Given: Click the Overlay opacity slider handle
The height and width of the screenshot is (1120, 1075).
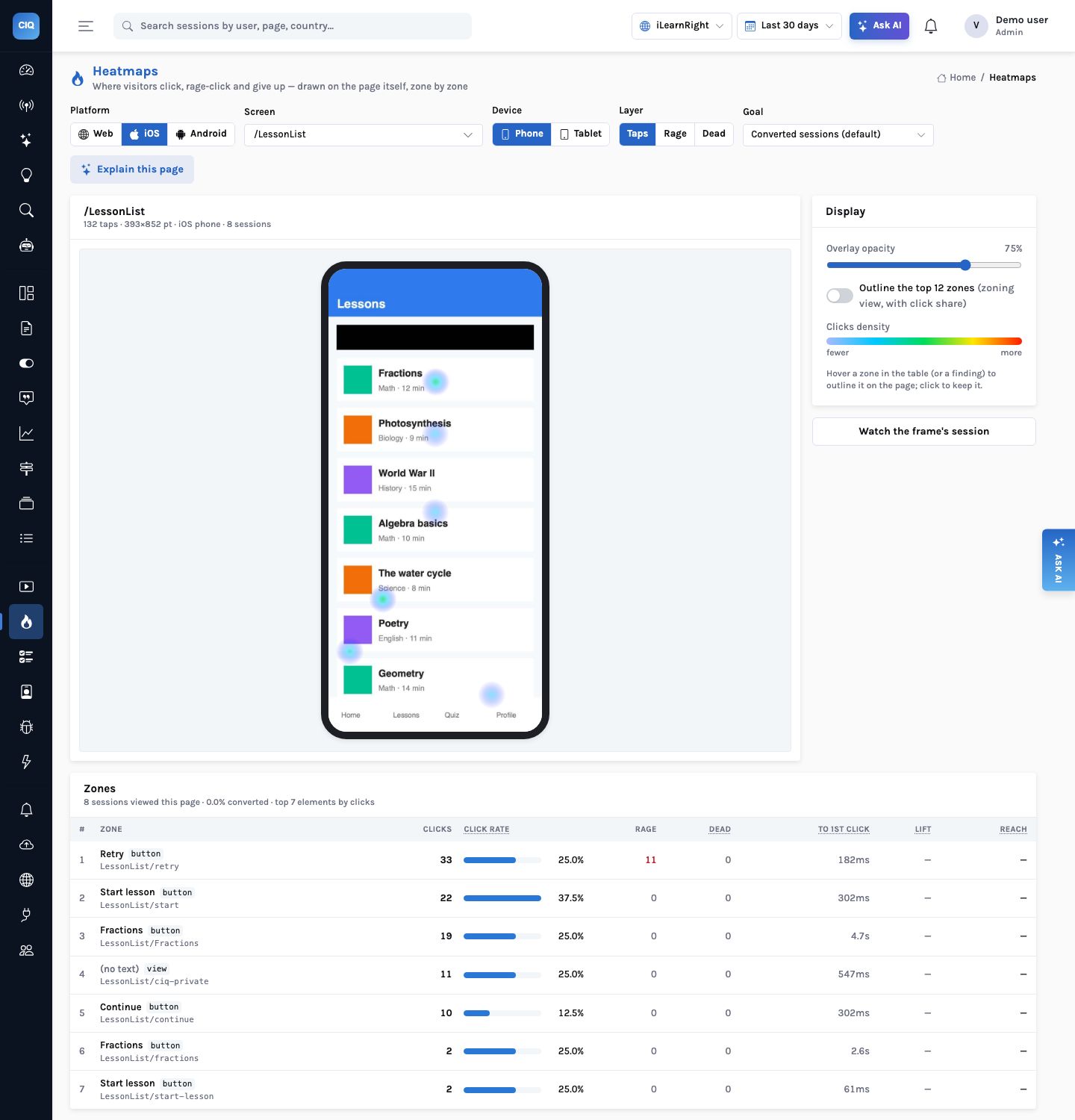Looking at the screenshot, I should point(965,265).
